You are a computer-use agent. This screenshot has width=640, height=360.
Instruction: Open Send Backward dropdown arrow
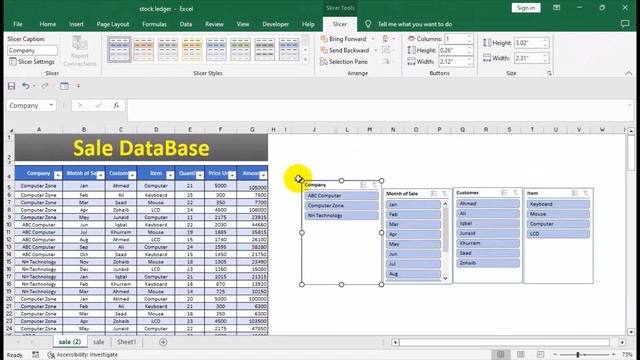376,50
